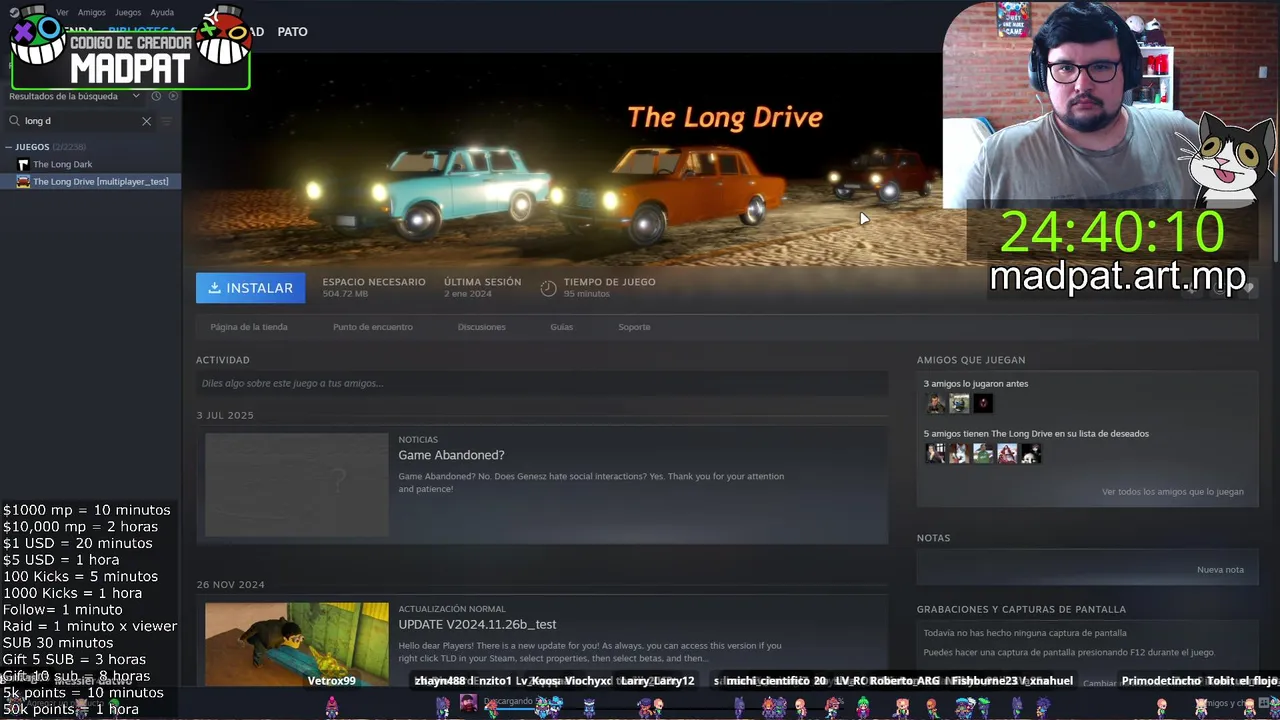Click The Long Dark game icon

tap(24, 164)
